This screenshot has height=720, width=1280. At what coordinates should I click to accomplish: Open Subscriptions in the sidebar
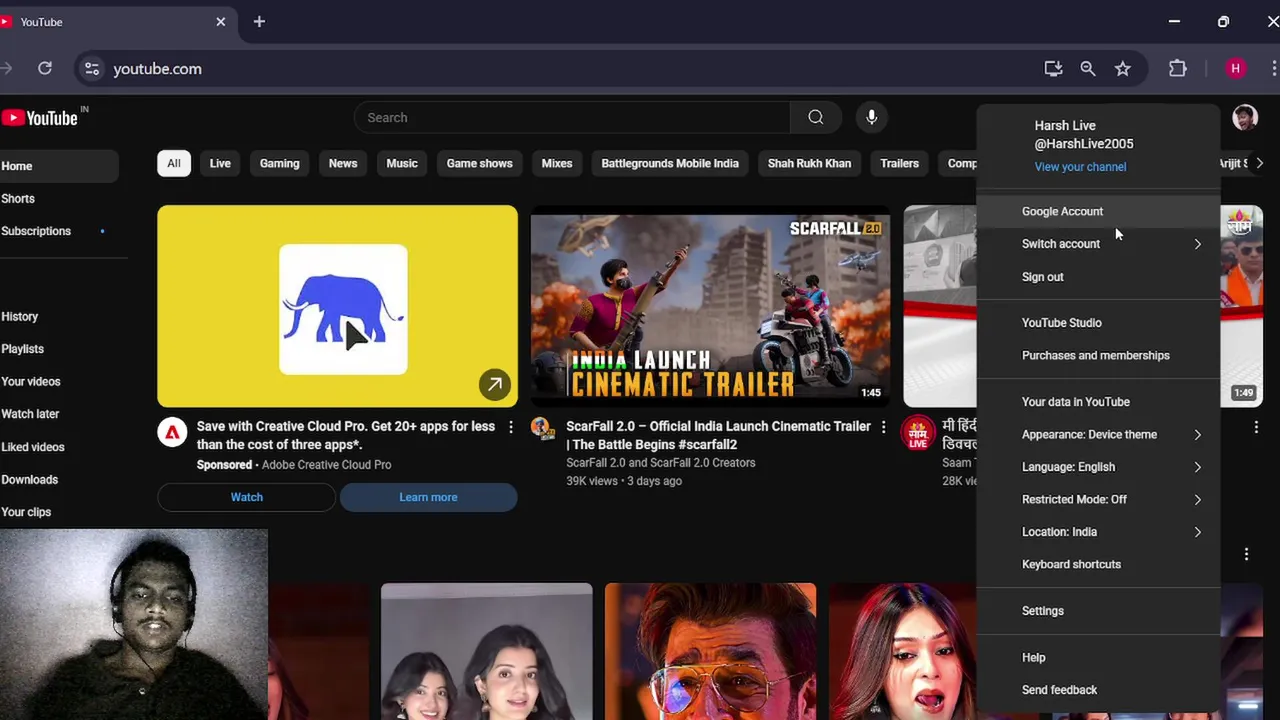[x=59, y=231]
